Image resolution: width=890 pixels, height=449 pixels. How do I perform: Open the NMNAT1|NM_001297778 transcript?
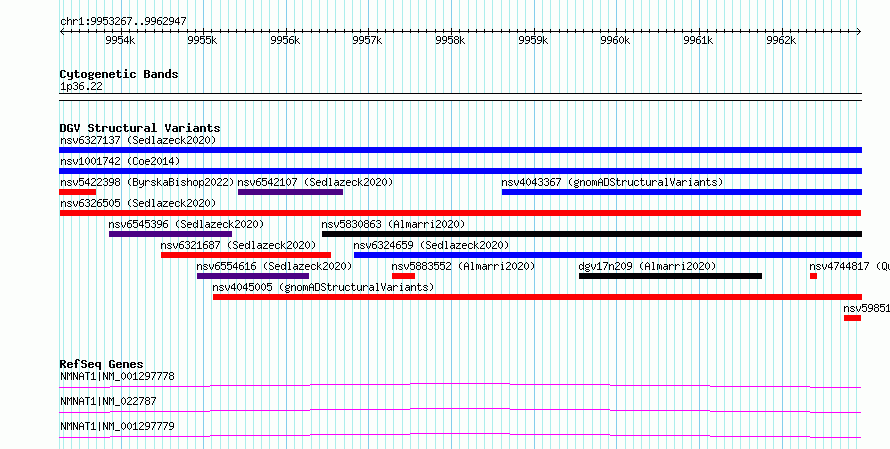460,386
